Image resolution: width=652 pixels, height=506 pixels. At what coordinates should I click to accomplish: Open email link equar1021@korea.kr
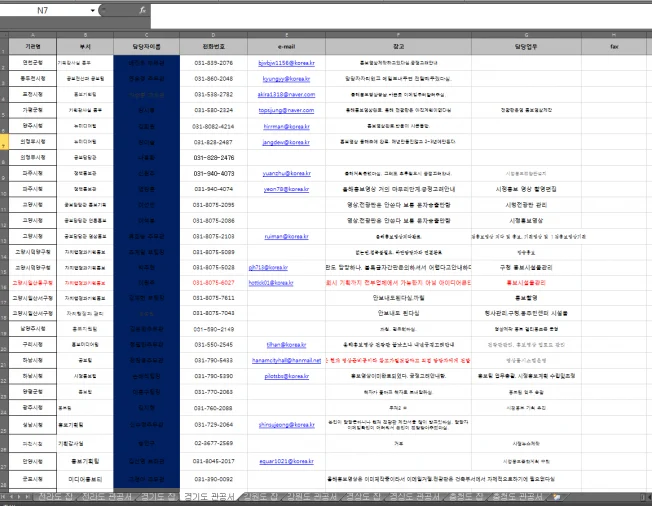(x=286, y=462)
